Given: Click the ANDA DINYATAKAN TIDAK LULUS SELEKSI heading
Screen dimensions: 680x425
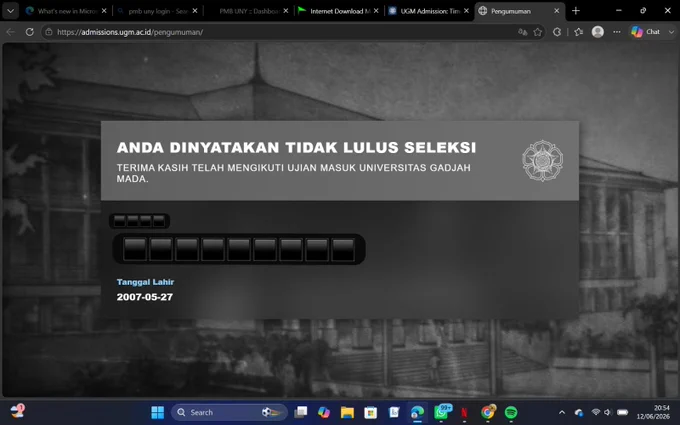Looking at the screenshot, I should [296, 147].
